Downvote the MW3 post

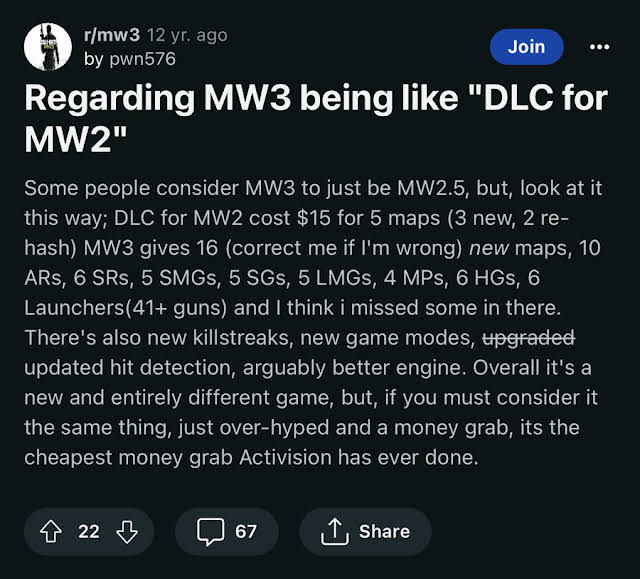(127, 531)
